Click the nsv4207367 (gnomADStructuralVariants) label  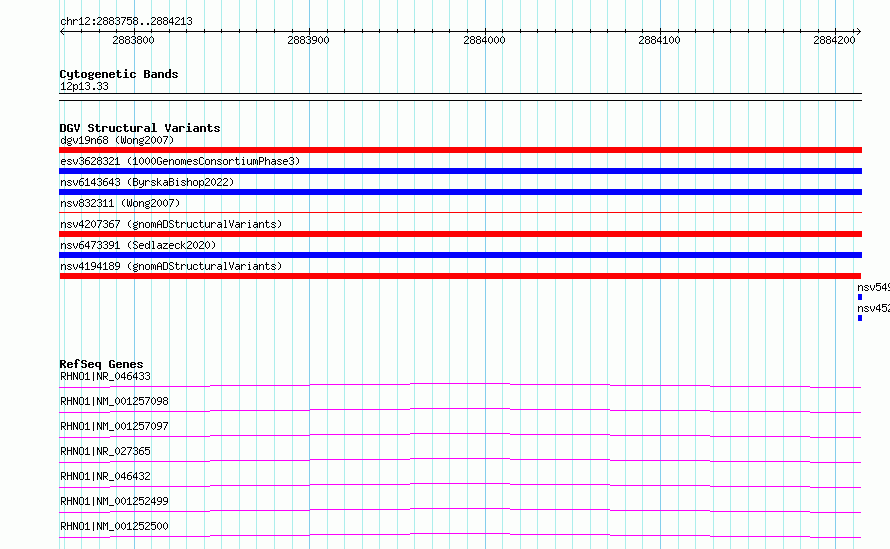(171, 224)
